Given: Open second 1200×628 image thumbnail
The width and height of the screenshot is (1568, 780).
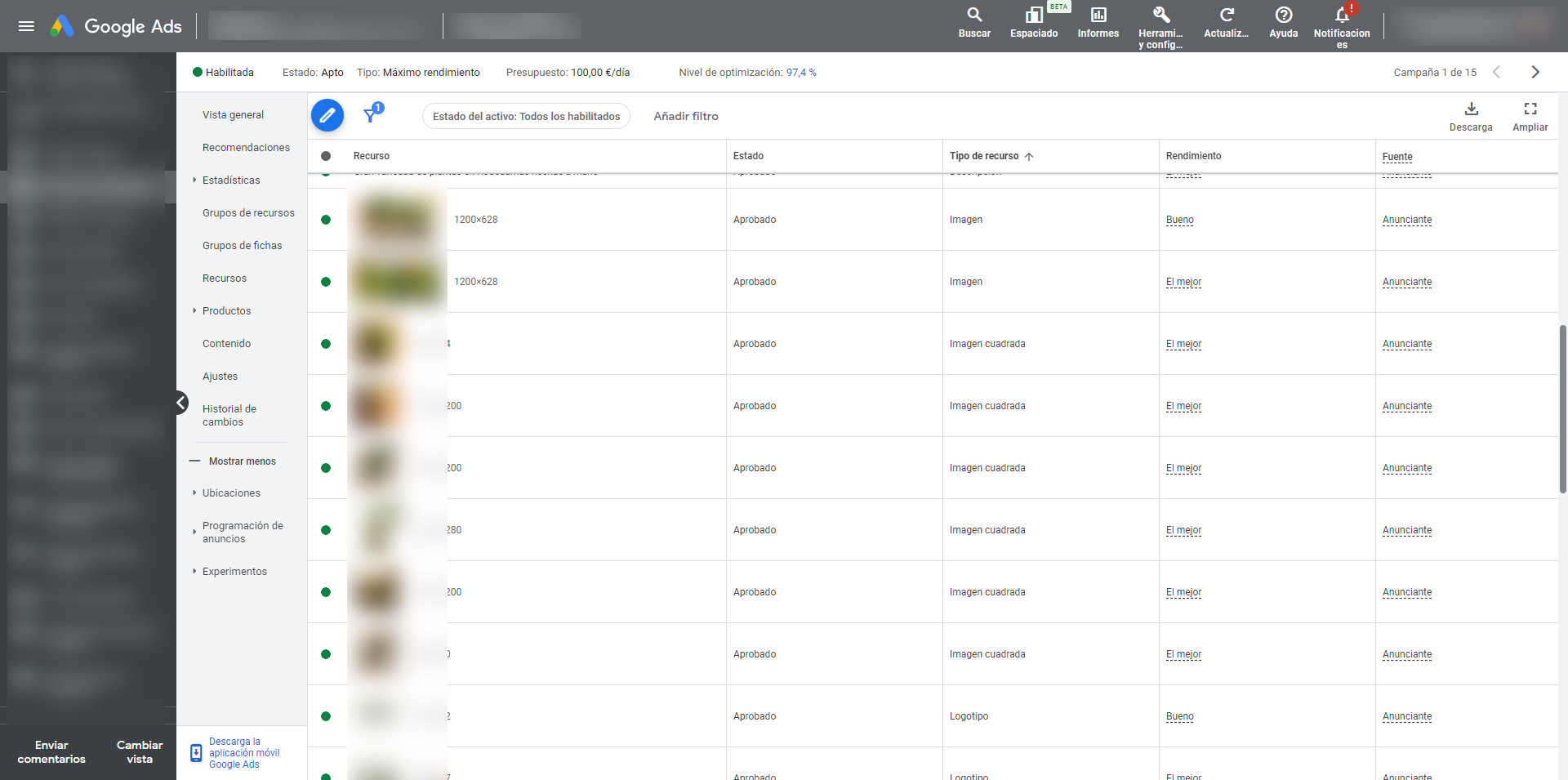Looking at the screenshot, I should pos(397,282).
